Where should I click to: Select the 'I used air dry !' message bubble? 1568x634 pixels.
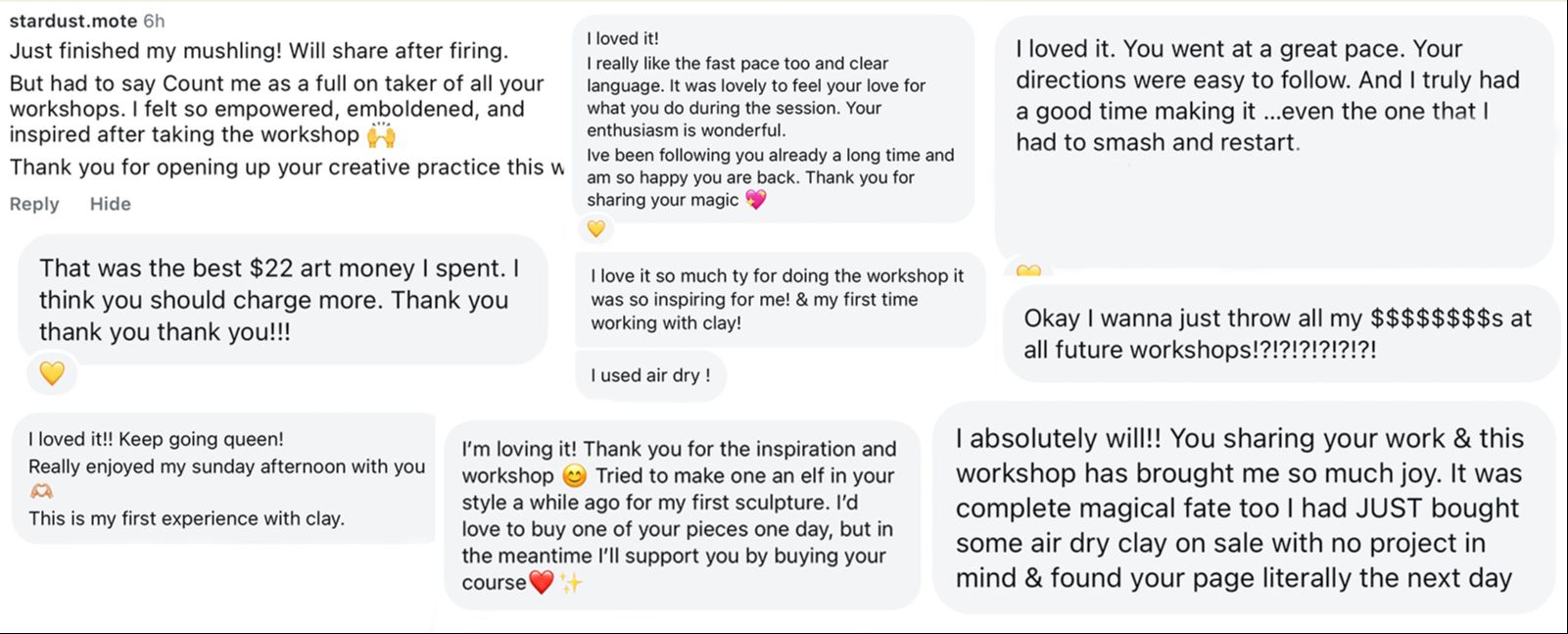[x=650, y=376]
